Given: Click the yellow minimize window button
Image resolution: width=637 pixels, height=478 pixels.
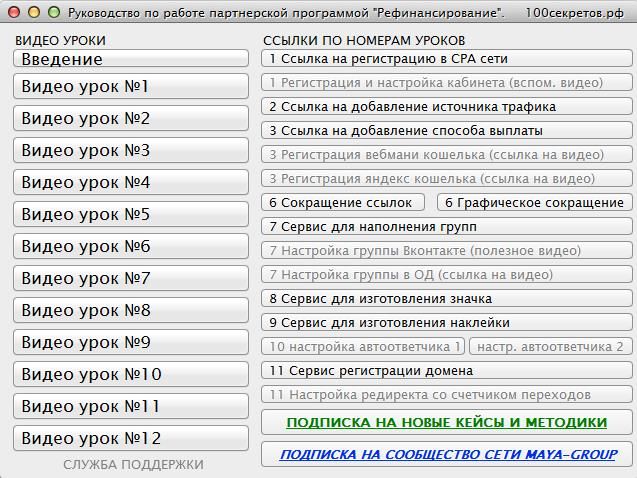Looking at the screenshot, I should [x=33, y=12].
